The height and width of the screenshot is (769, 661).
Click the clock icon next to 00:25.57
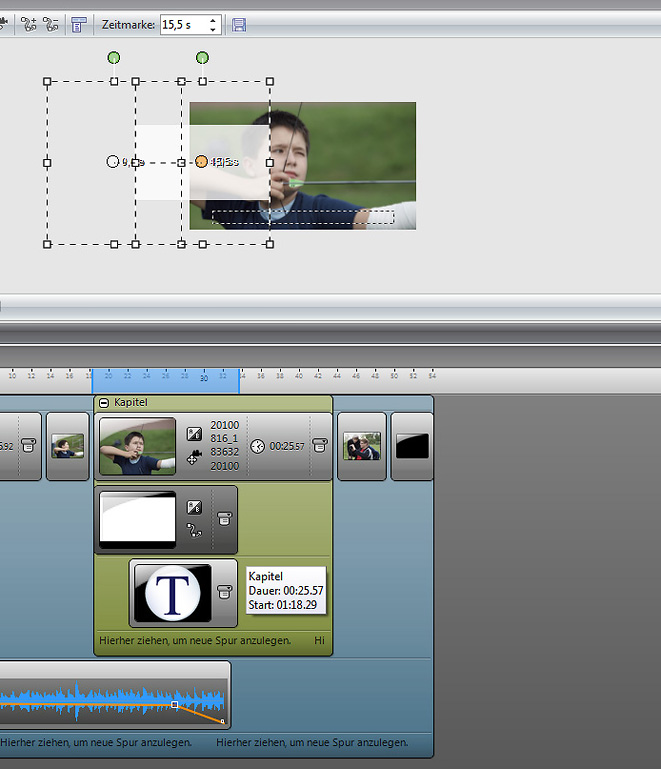pyautogui.click(x=257, y=446)
